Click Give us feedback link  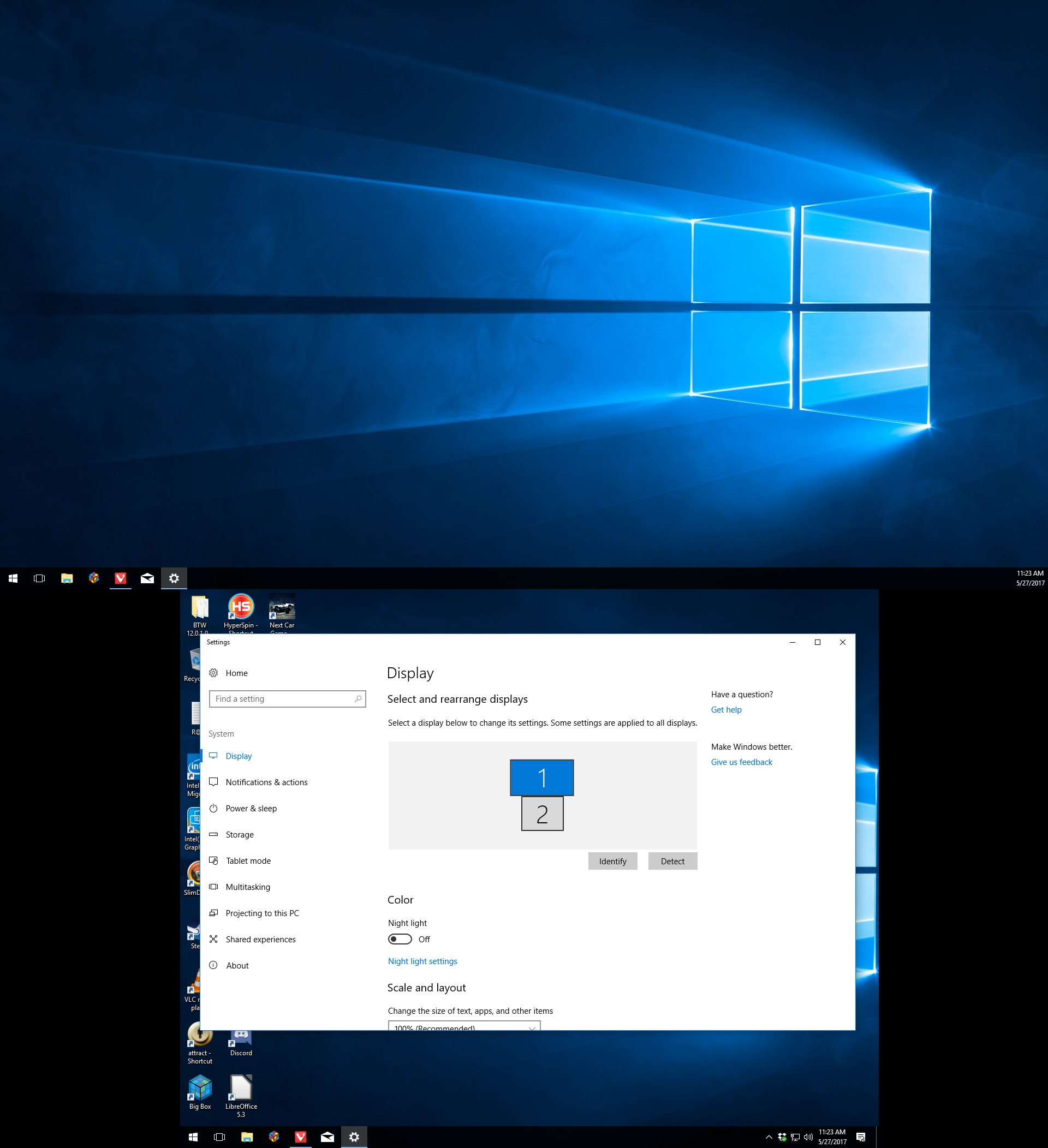click(x=742, y=762)
